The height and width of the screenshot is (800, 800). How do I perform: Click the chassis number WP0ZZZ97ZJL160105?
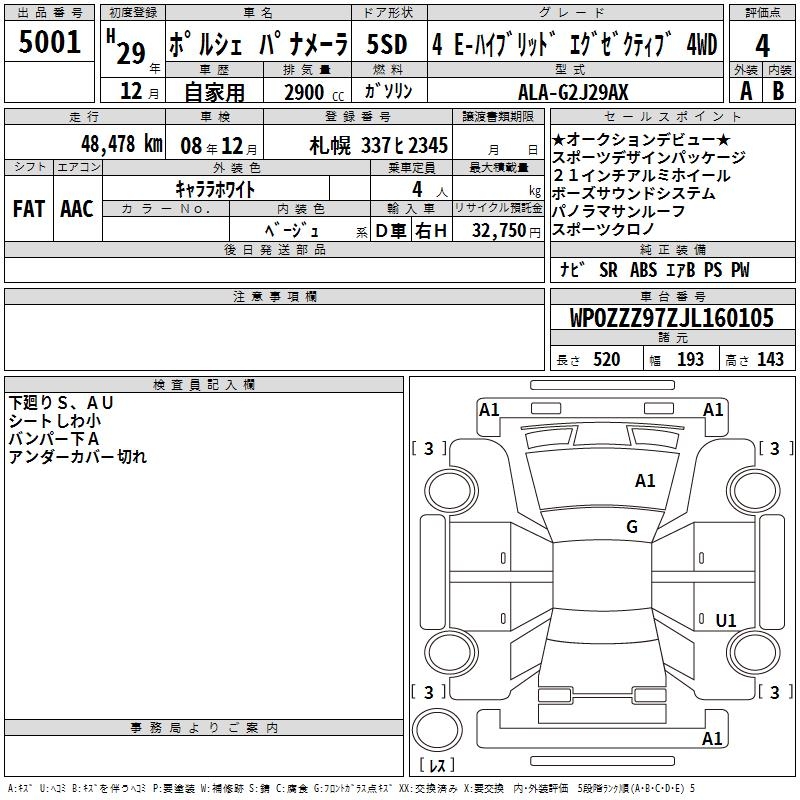click(672, 318)
